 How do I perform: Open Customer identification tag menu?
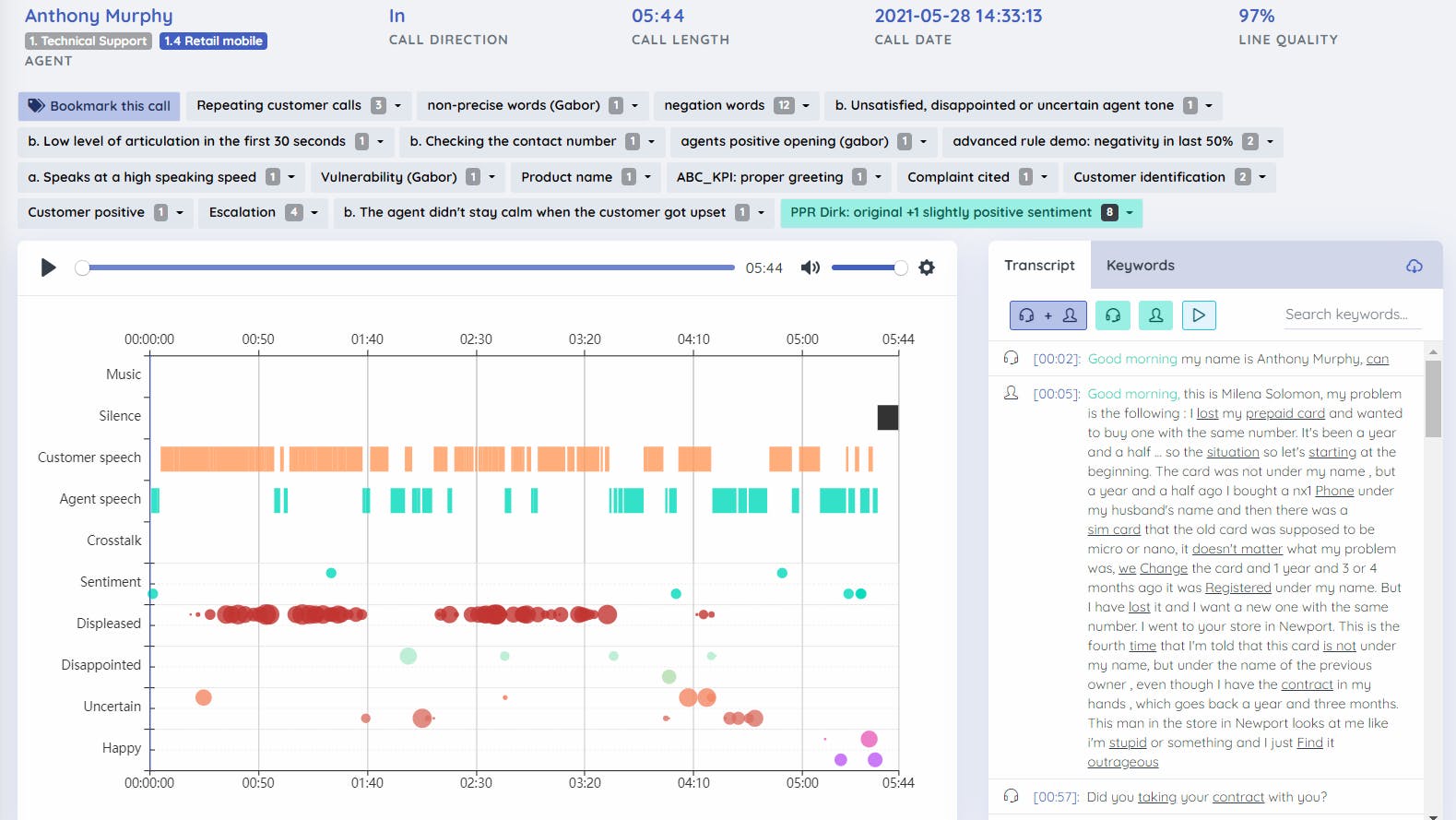1262,177
